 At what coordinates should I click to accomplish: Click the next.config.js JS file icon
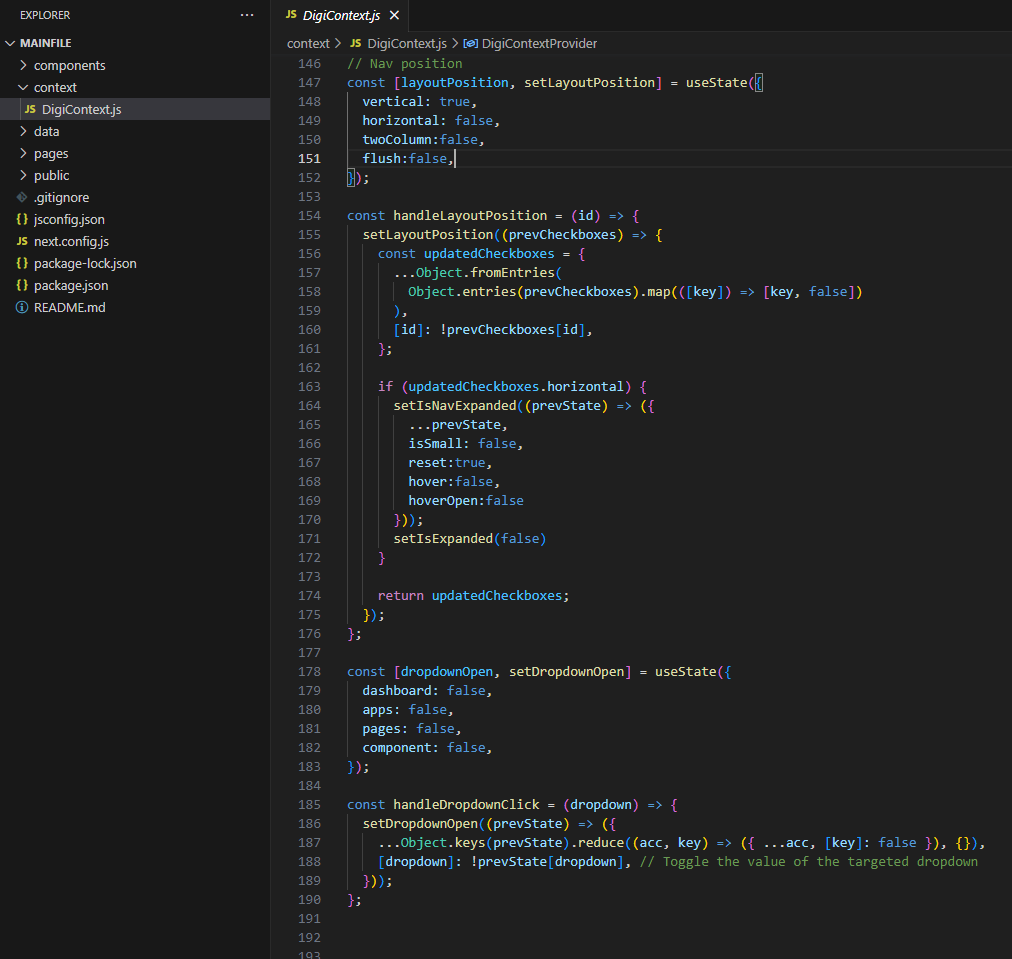[x=23, y=242]
